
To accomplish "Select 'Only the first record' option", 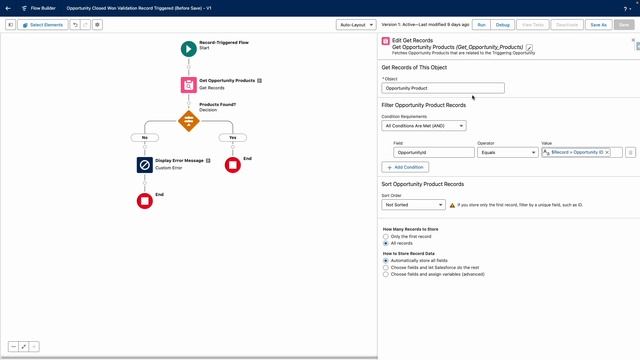I will (x=386, y=236).
